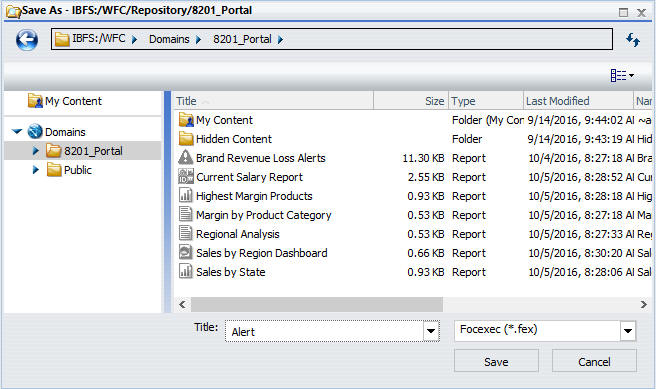Image resolution: width=656 pixels, height=389 pixels.
Task: Open the Focexec (*.fex) file type dropdown
Action: 628,331
